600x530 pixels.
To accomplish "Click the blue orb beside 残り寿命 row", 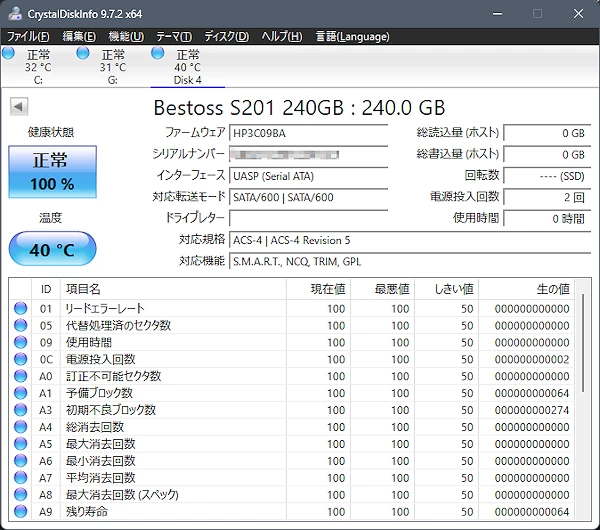I will (20, 512).
